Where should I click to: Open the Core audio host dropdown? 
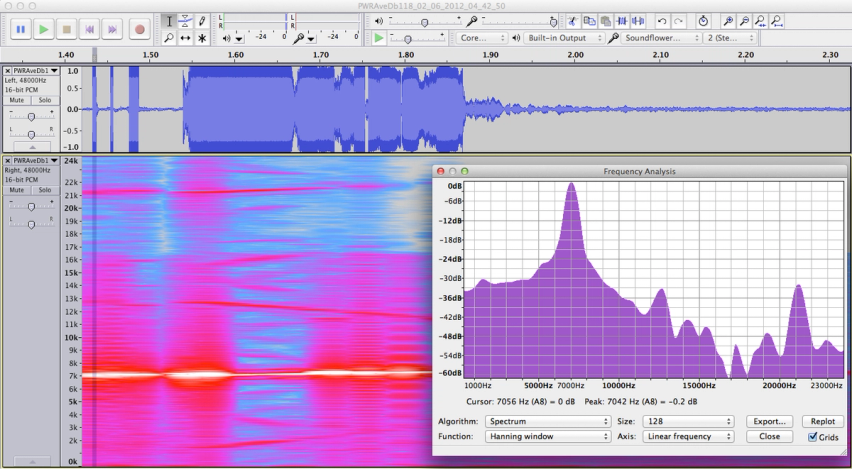point(481,38)
